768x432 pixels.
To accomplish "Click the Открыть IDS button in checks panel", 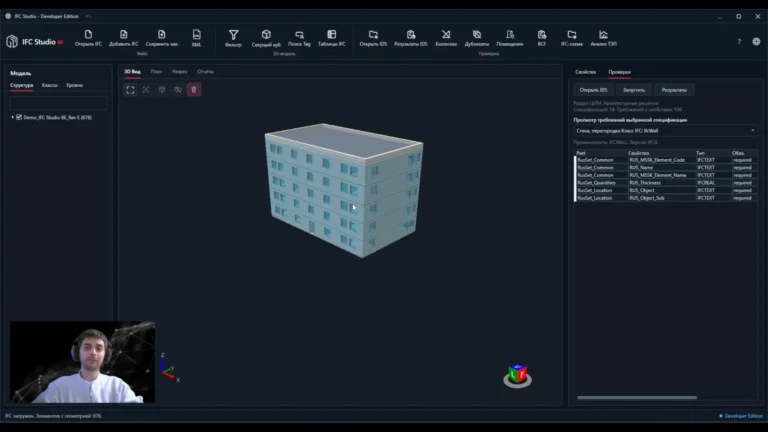I will point(593,90).
